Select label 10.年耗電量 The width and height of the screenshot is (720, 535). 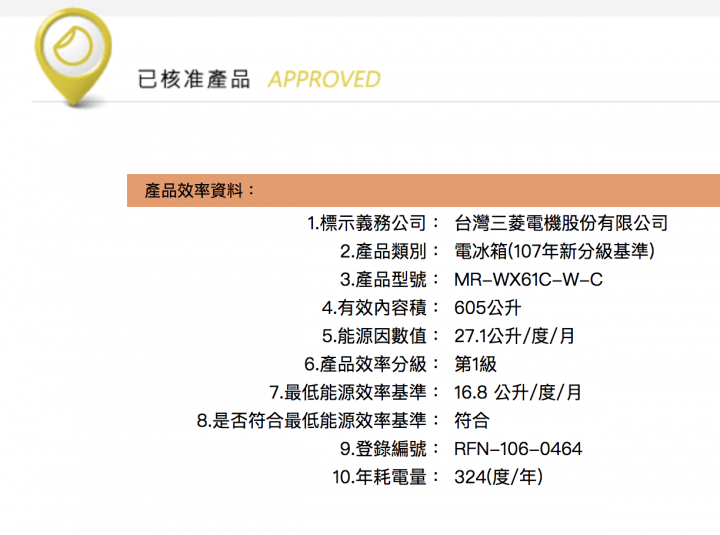pos(386,477)
